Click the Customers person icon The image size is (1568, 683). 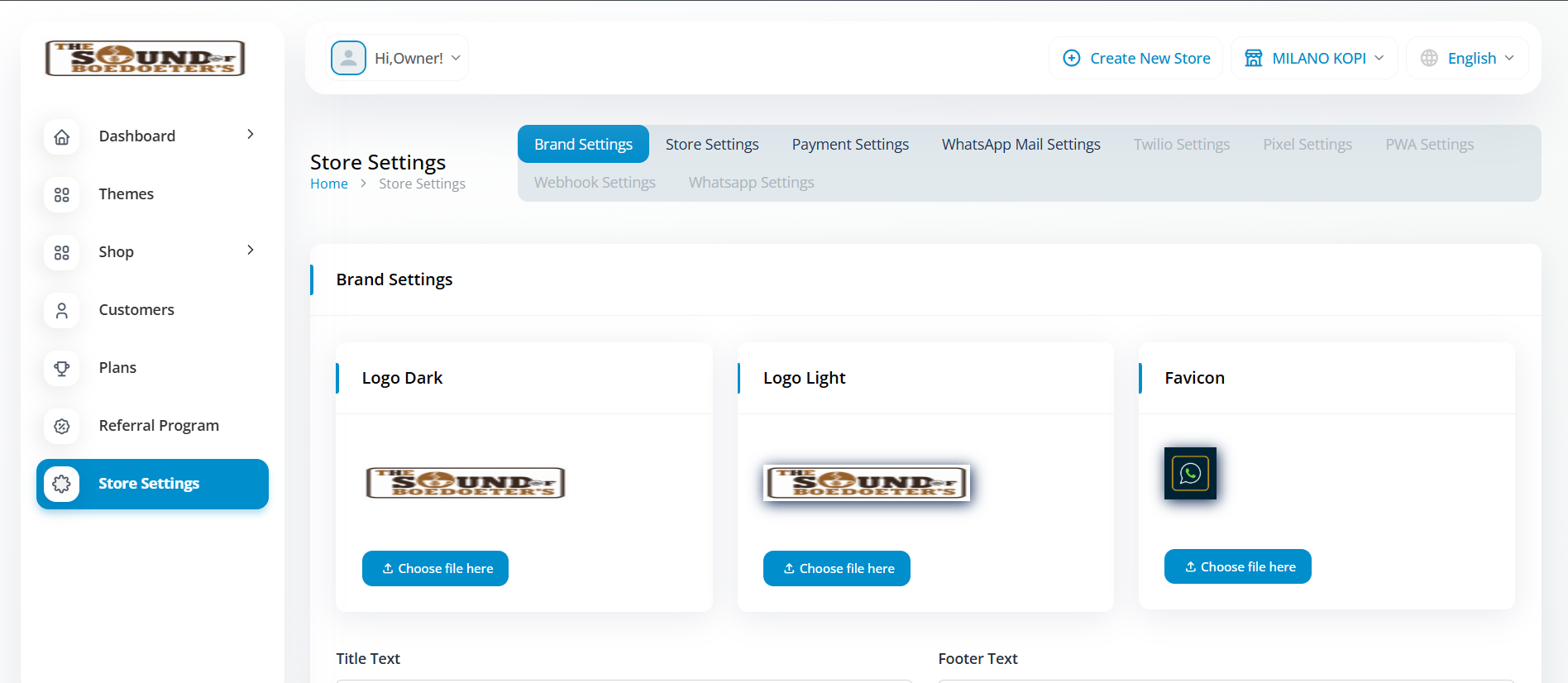pos(62,311)
